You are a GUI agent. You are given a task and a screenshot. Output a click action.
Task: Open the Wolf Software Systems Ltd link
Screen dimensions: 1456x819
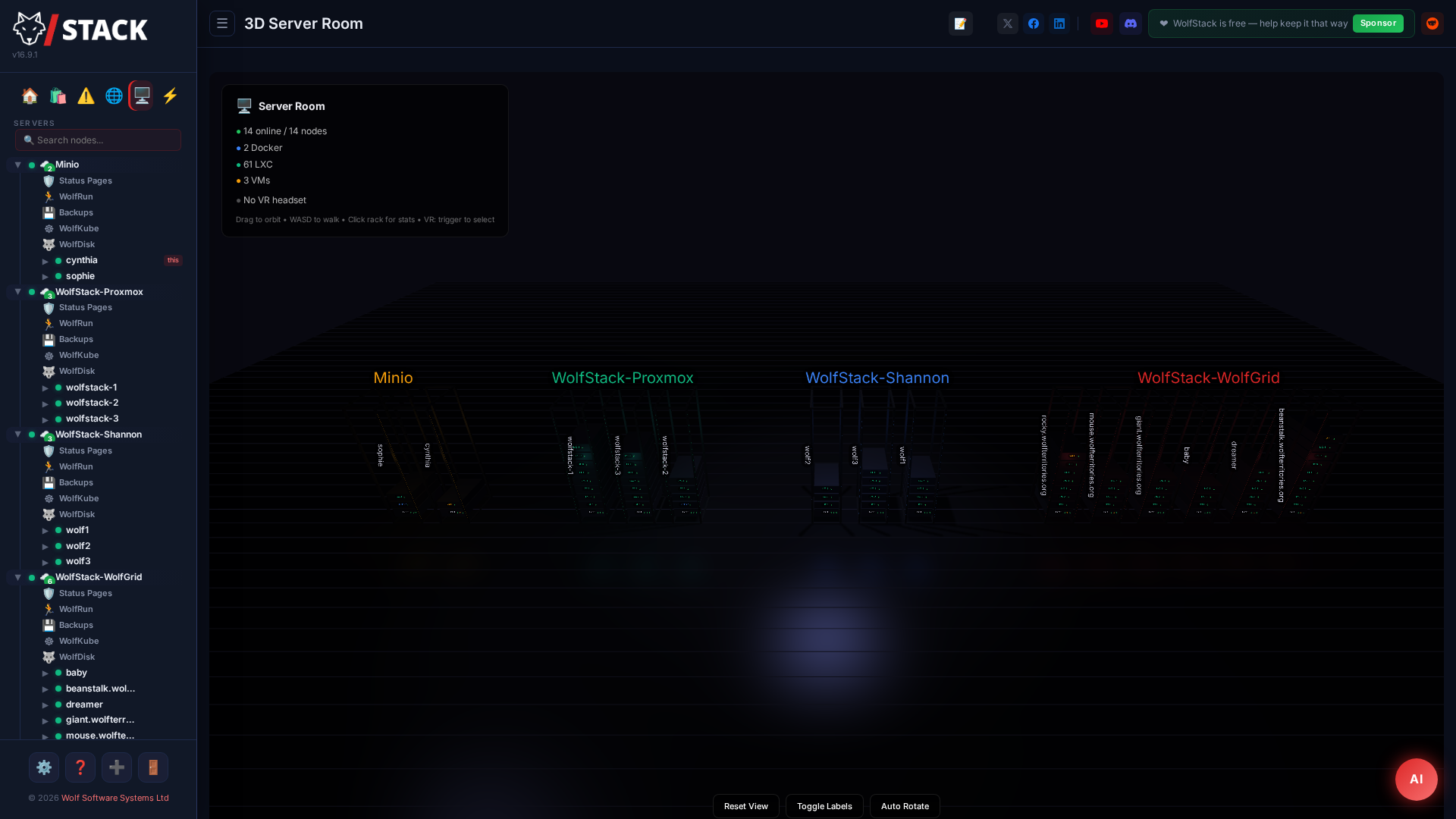click(x=115, y=798)
